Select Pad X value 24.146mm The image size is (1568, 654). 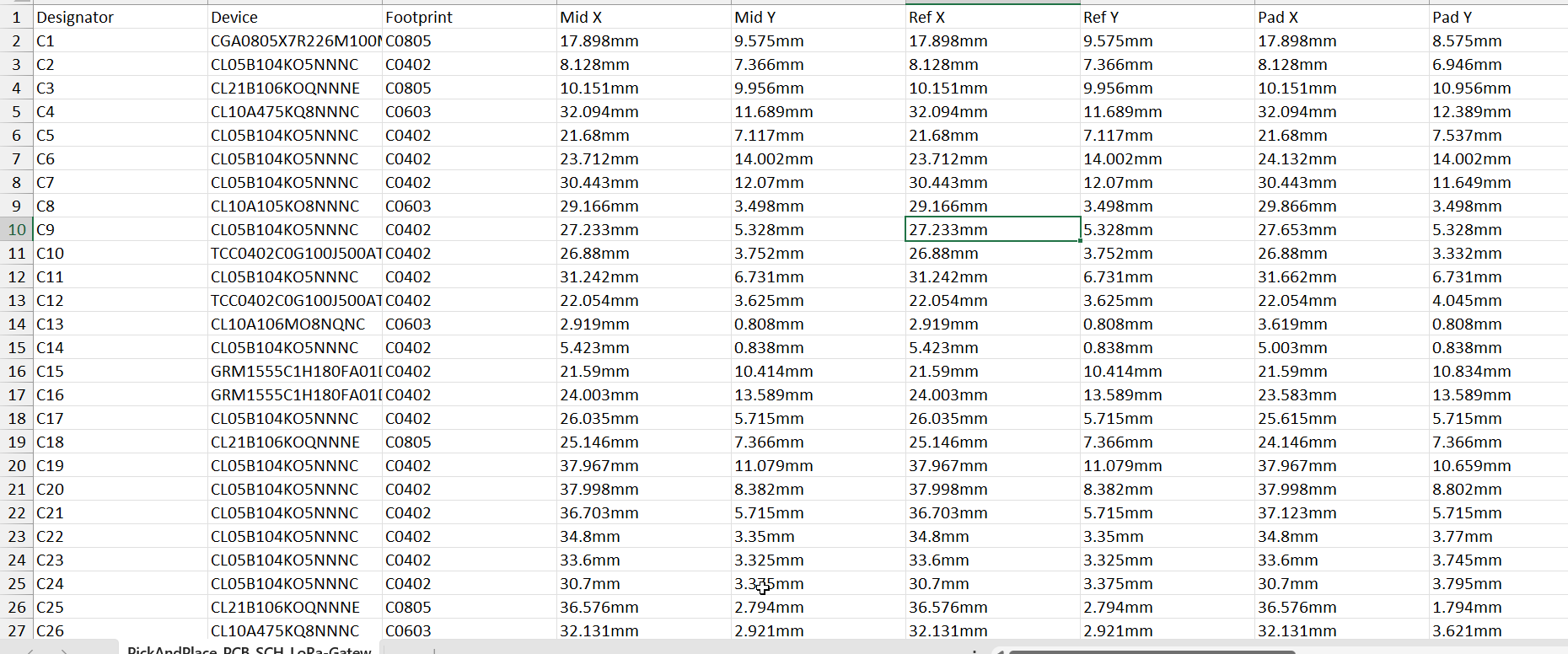tap(1341, 442)
